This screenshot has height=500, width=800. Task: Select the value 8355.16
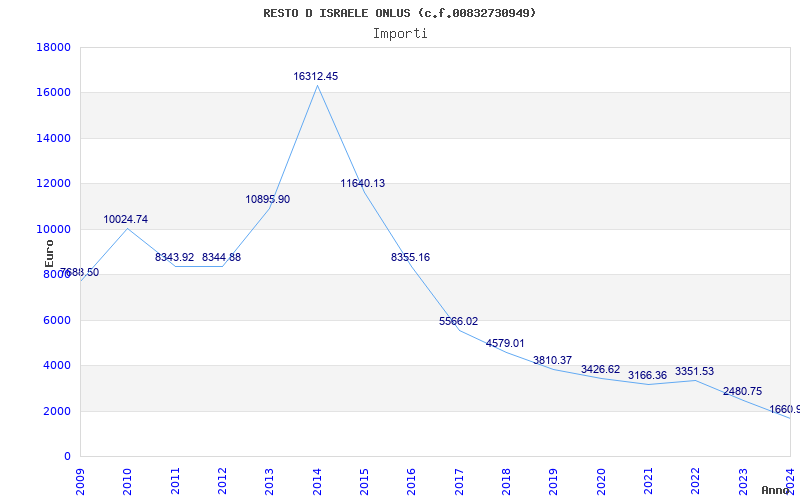click(x=411, y=258)
